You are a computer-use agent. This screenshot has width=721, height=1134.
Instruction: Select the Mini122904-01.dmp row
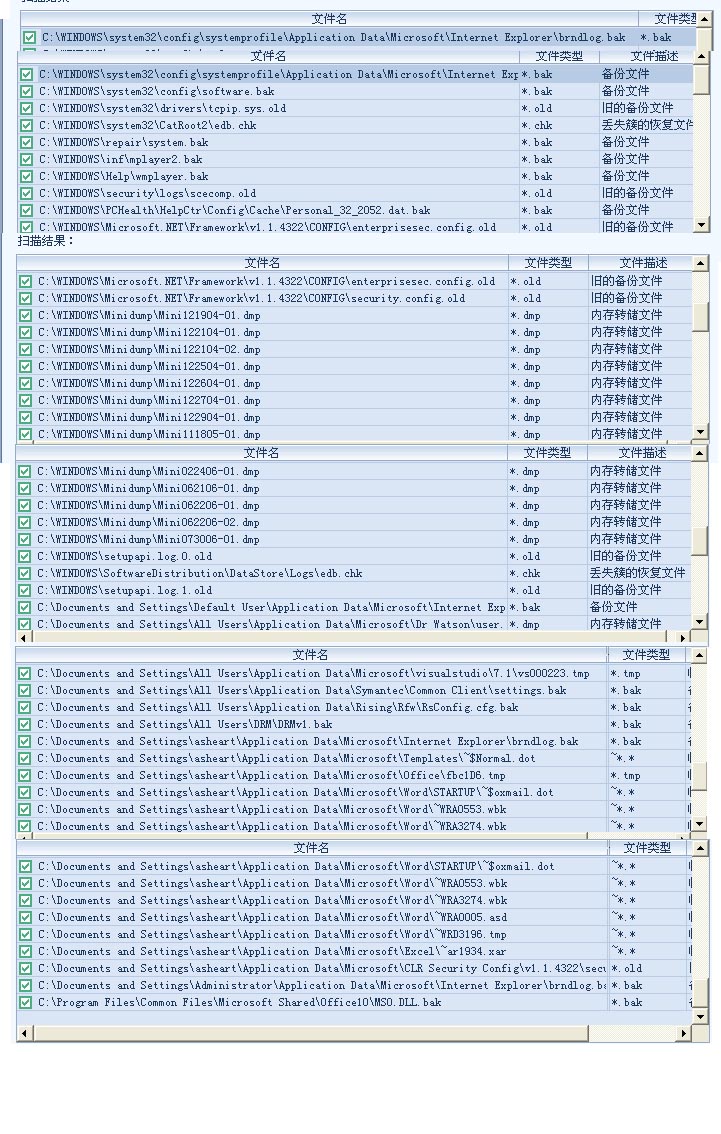(x=354, y=418)
